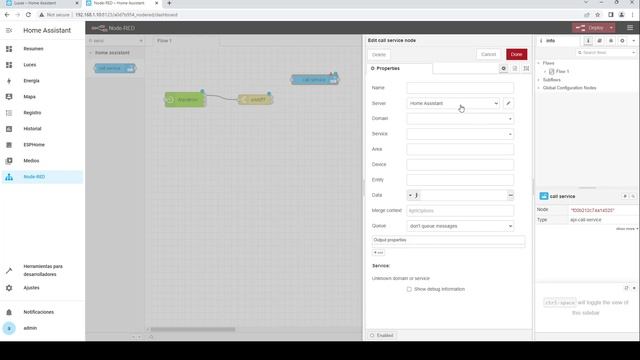Select the Properties tab
Screen dimensions: 640x360
[399, 69]
